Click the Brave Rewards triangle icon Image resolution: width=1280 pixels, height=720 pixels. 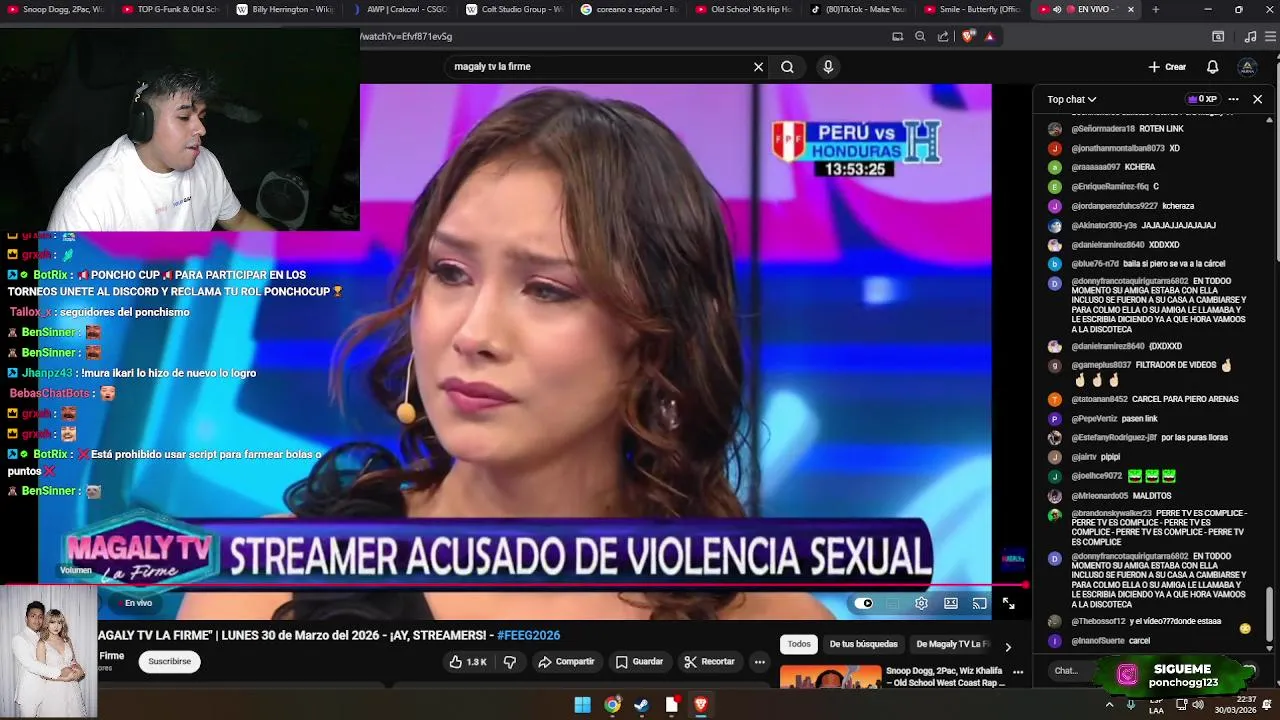click(x=990, y=36)
